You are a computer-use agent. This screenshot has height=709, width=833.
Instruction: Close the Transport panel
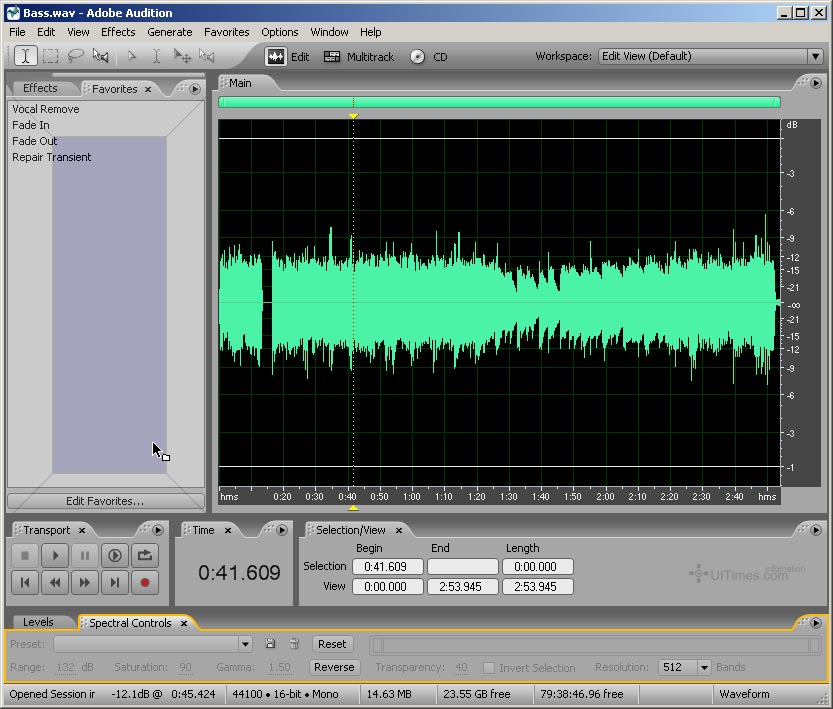(82, 530)
